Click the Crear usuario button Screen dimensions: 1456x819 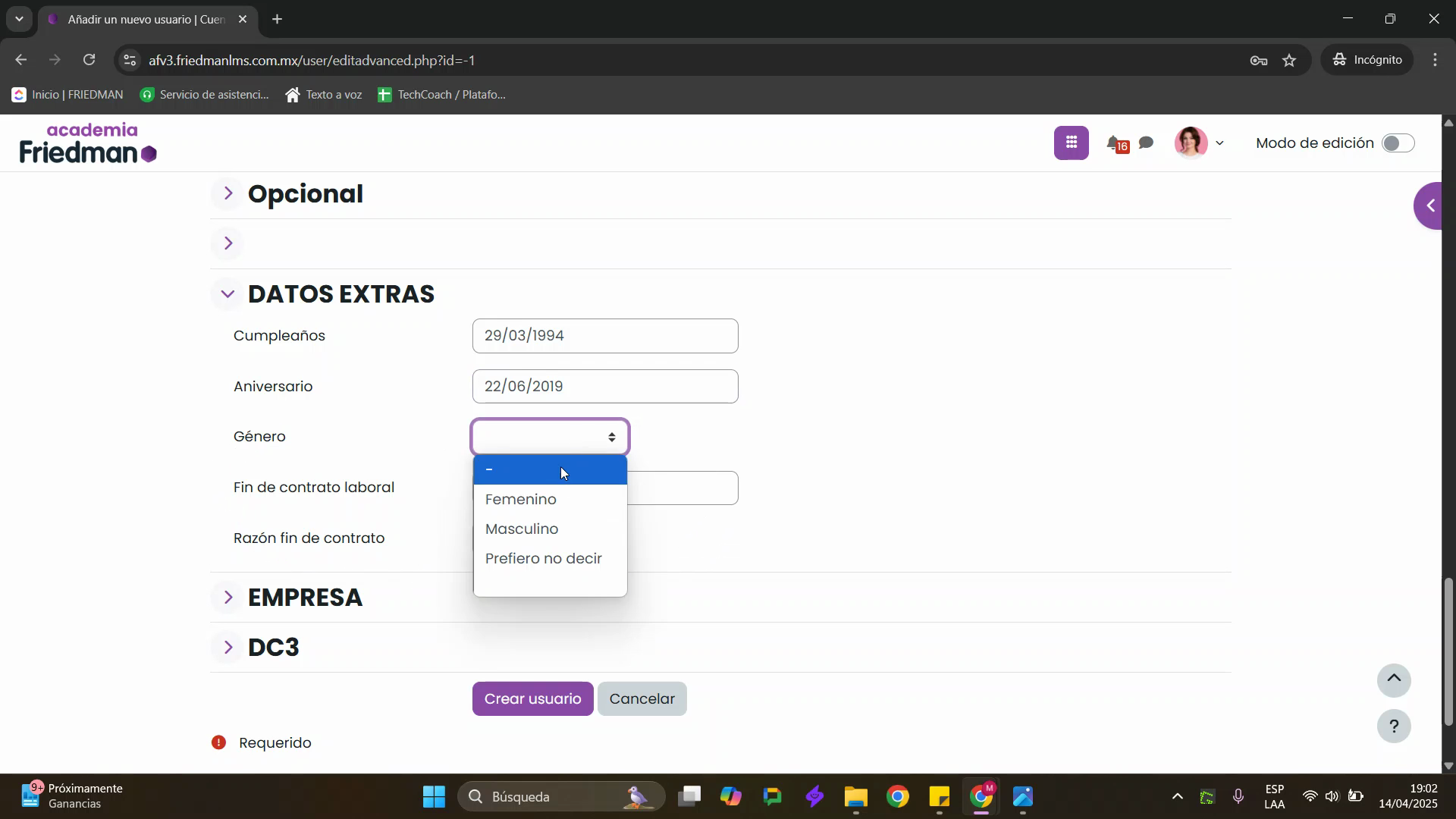tap(532, 699)
